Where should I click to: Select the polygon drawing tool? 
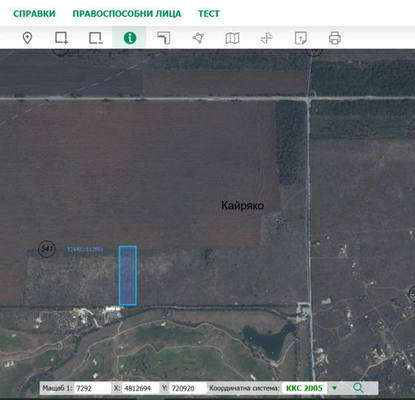pyautogui.click(x=198, y=38)
